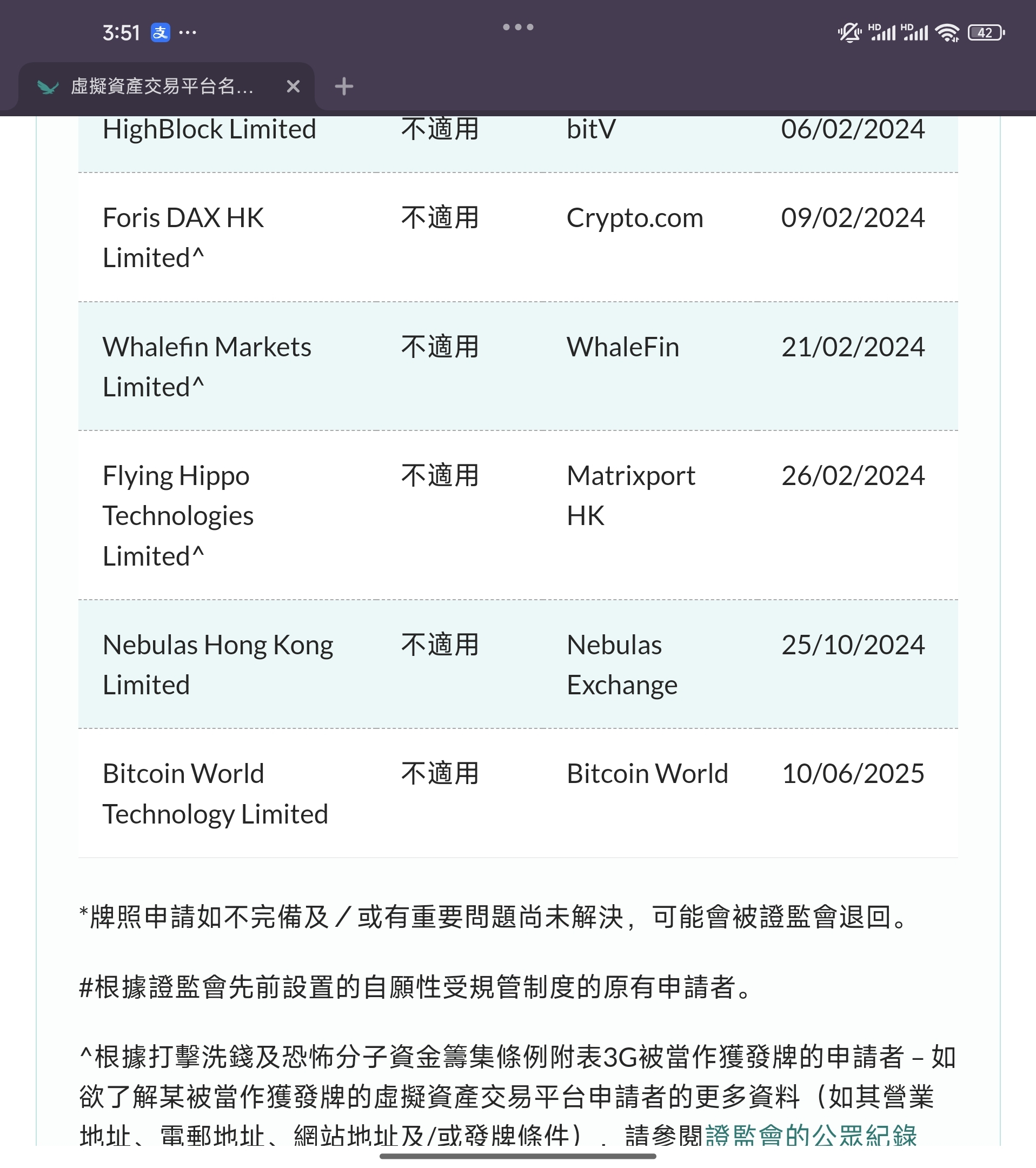This screenshot has height=1168, width=1036.
Task: Click the bitV platform name
Action: (x=591, y=129)
